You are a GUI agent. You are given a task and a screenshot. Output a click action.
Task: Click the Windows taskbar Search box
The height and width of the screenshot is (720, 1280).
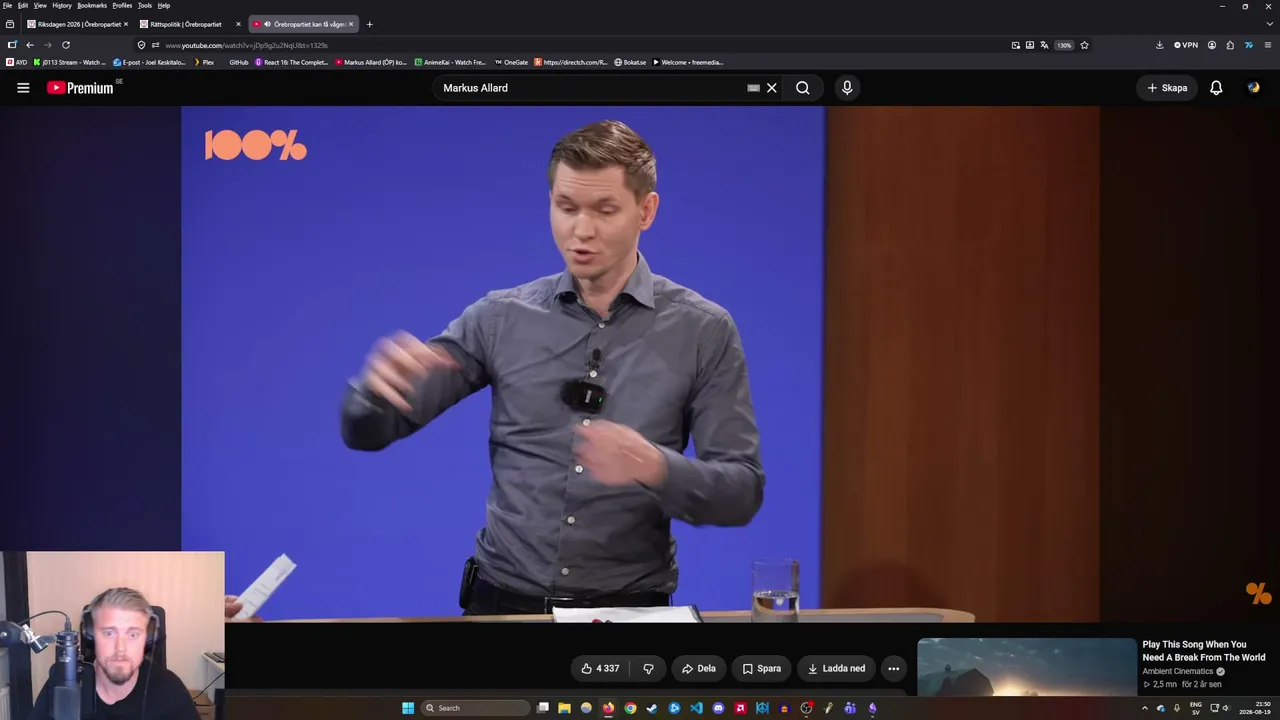(475, 708)
